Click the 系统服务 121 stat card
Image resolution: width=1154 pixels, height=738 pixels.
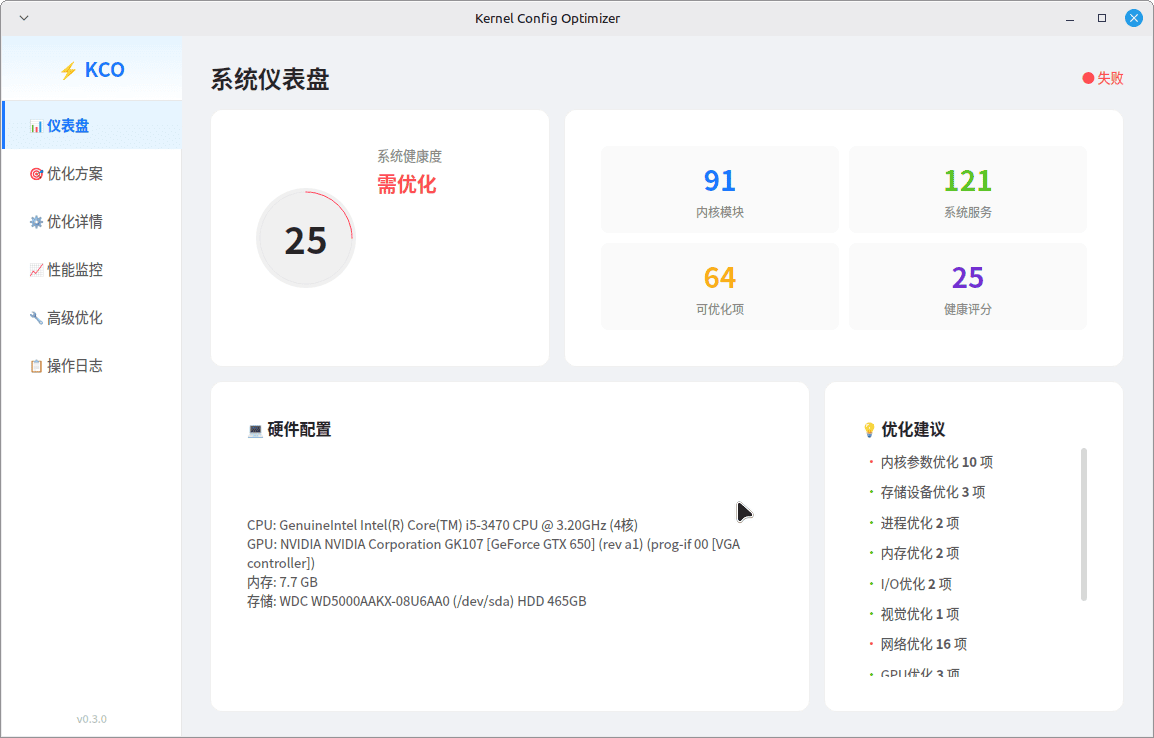click(x=968, y=190)
